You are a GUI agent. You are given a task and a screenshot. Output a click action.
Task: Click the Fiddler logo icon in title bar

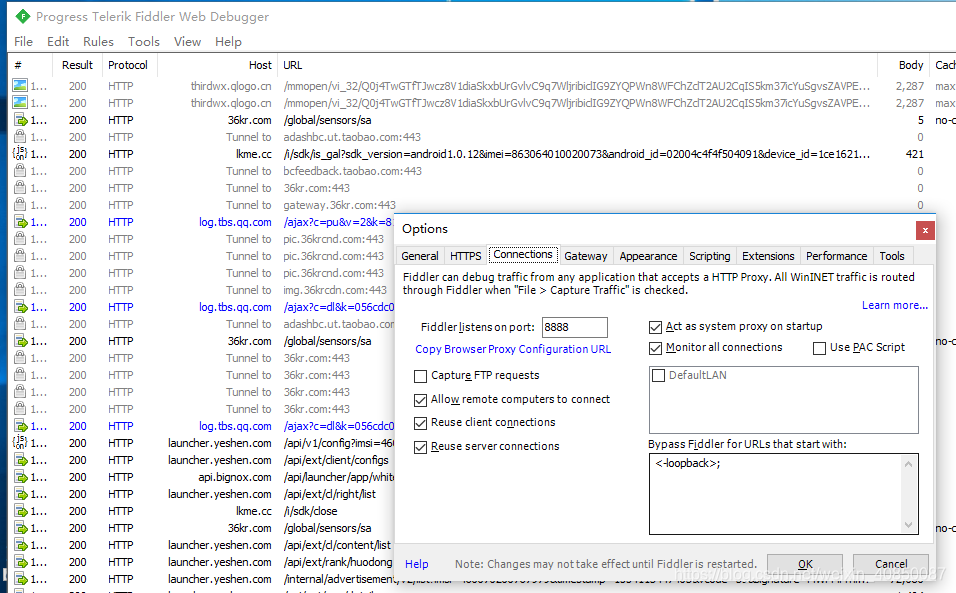(x=23, y=16)
